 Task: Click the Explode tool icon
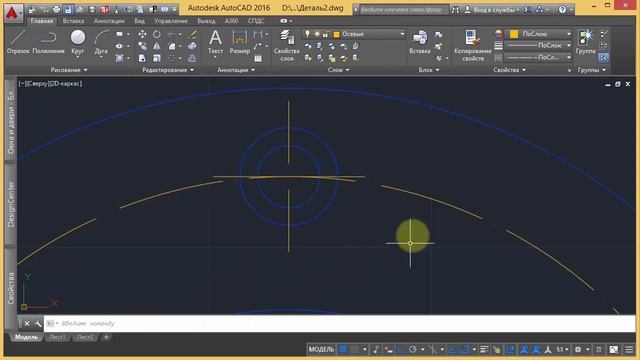193,46
